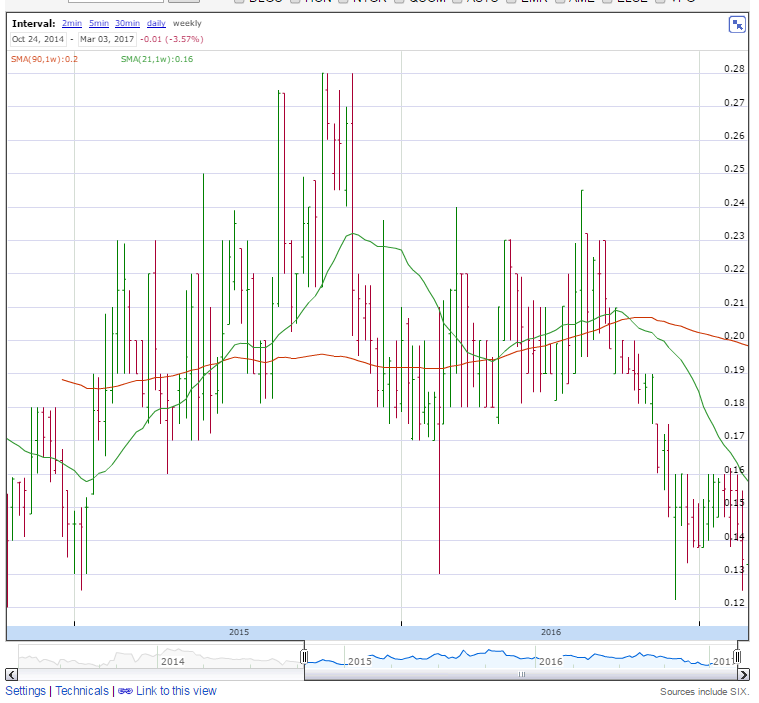
Task: Select the weekly interval label
Action: point(187,23)
